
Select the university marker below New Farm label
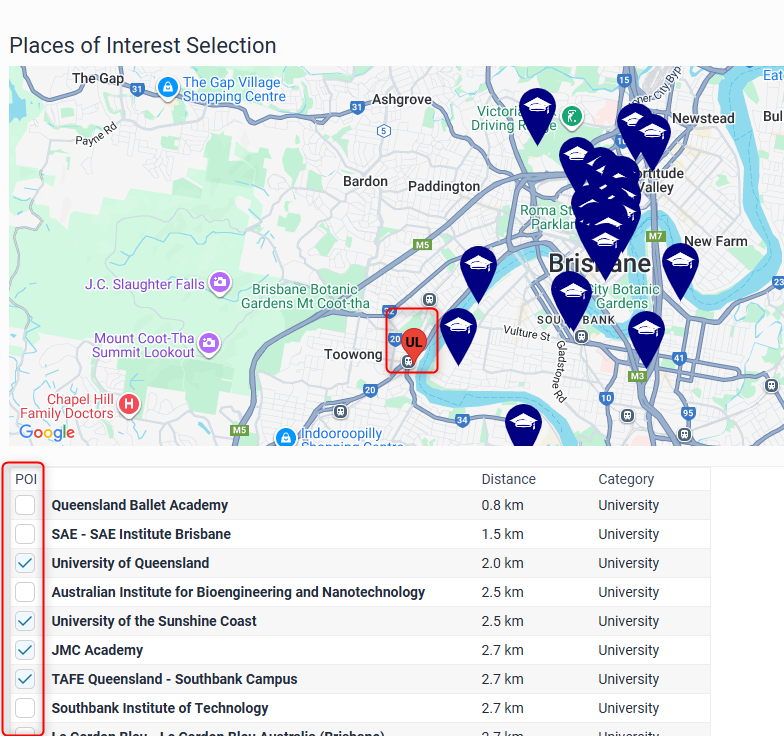click(x=680, y=264)
